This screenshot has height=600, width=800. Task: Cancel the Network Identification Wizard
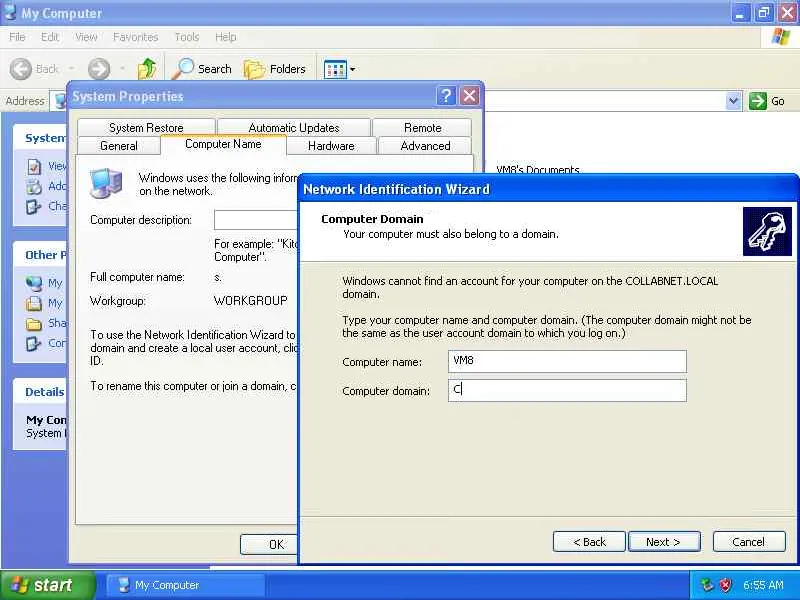748,542
